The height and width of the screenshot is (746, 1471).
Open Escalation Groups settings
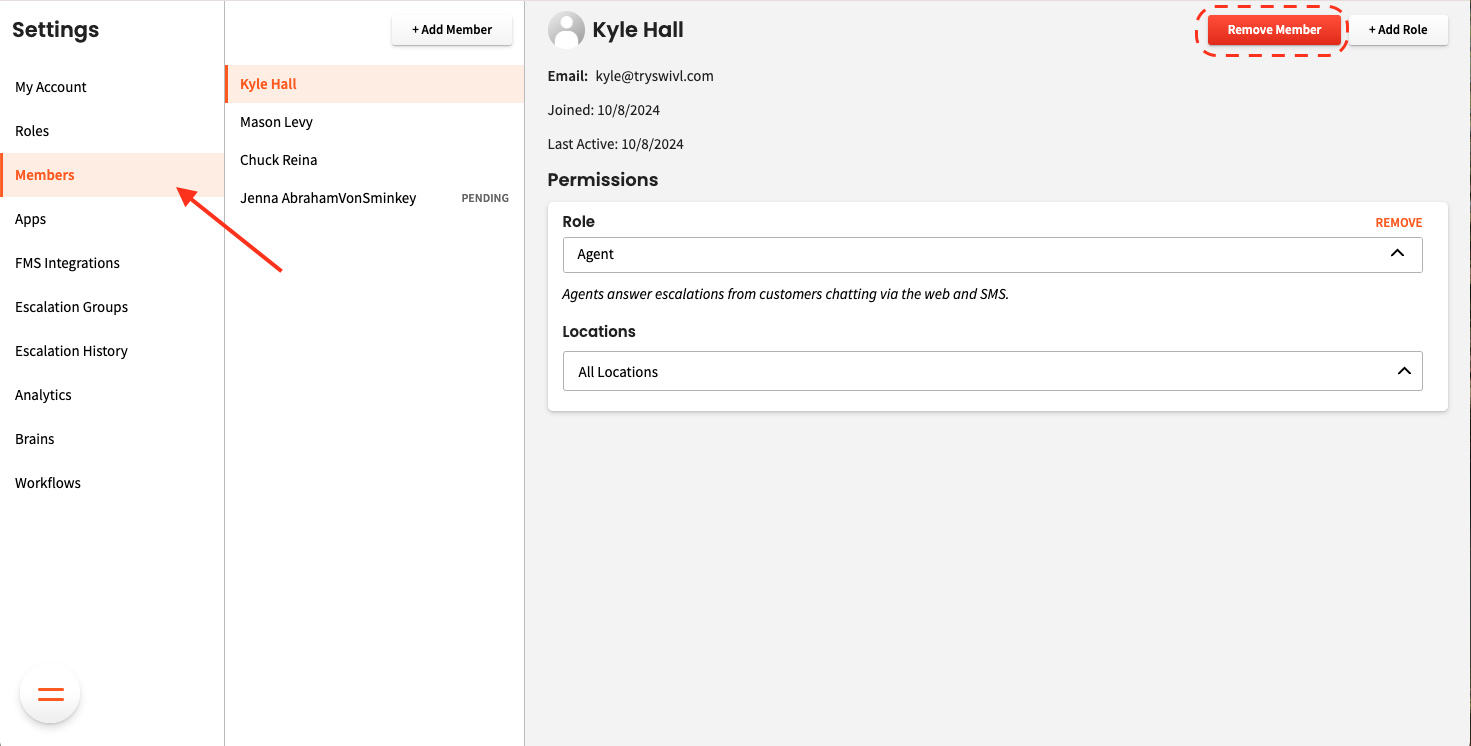click(x=71, y=307)
